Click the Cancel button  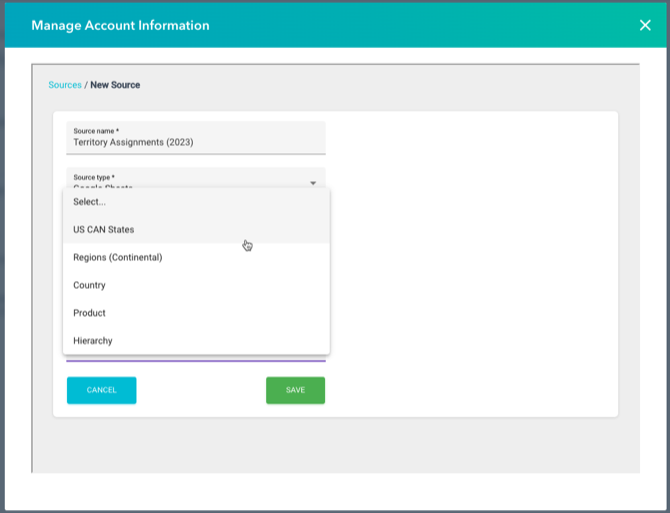click(x=102, y=390)
